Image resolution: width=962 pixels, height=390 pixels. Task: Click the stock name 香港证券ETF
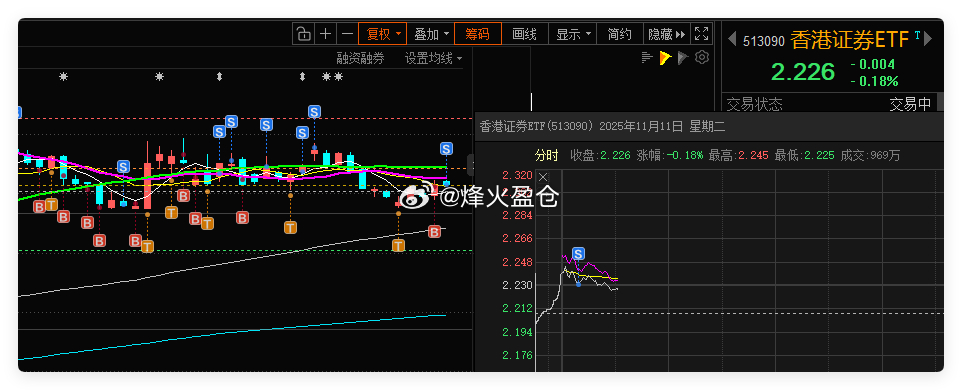click(850, 40)
